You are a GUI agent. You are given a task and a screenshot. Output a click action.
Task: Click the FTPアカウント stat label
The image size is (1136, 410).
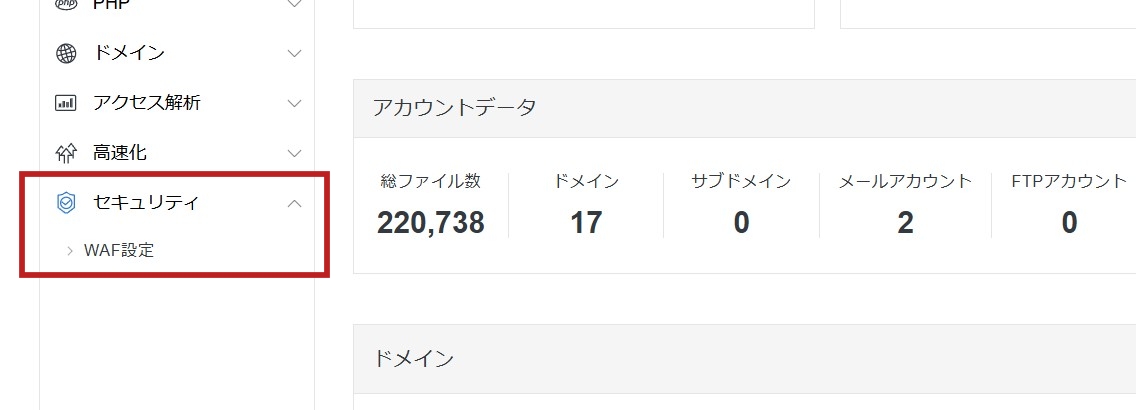pyautogui.click(x=1069, y=181)
